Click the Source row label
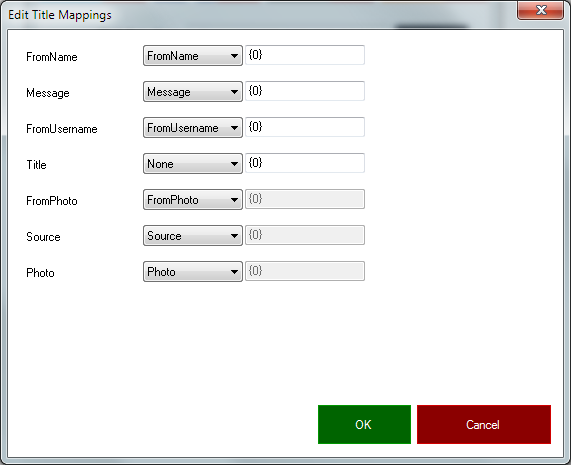Image resolution: width=571 pixels, height=465 pixels. tap(43, 237)
